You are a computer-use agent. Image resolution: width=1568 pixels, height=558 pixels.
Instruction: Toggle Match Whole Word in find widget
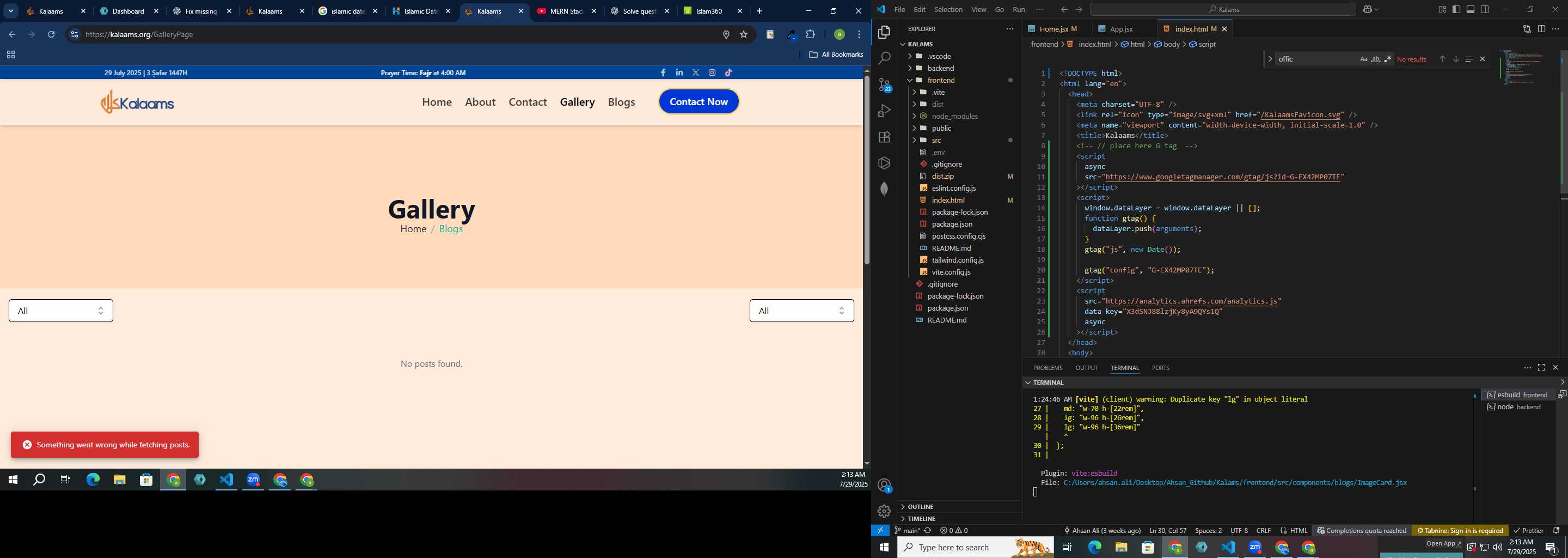point(1376,59)
